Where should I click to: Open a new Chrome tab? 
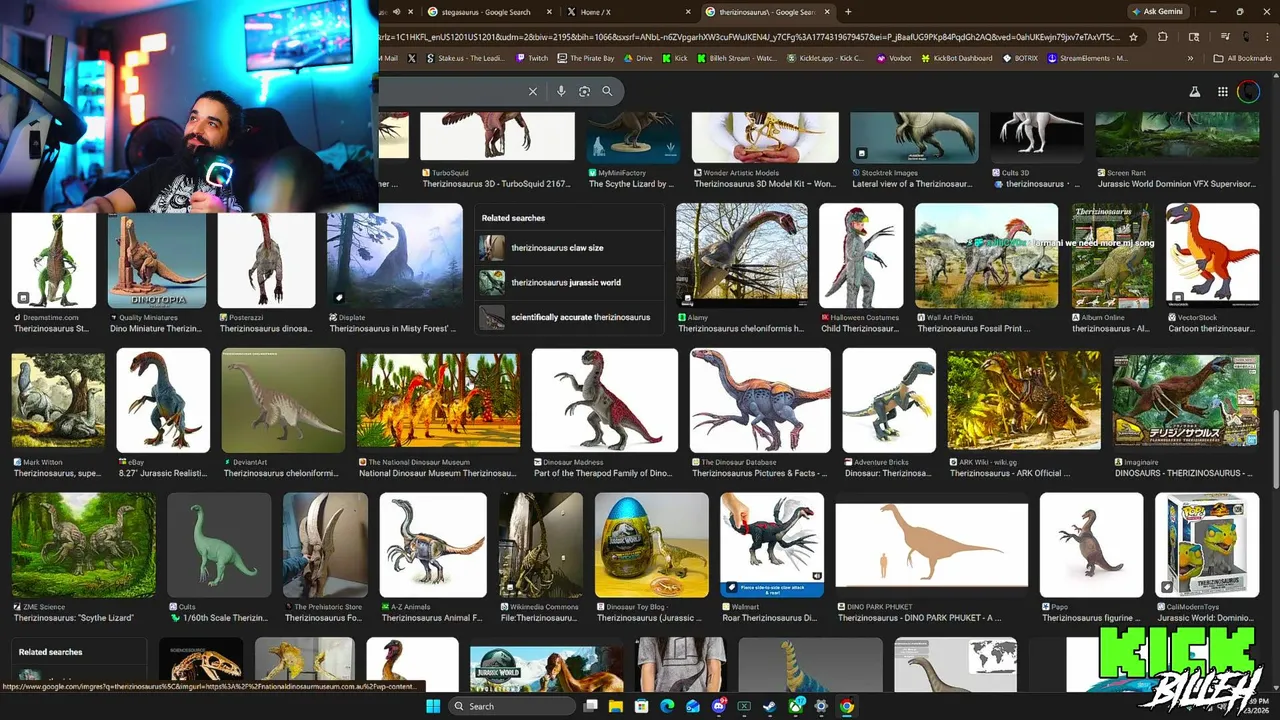point(848,12)
